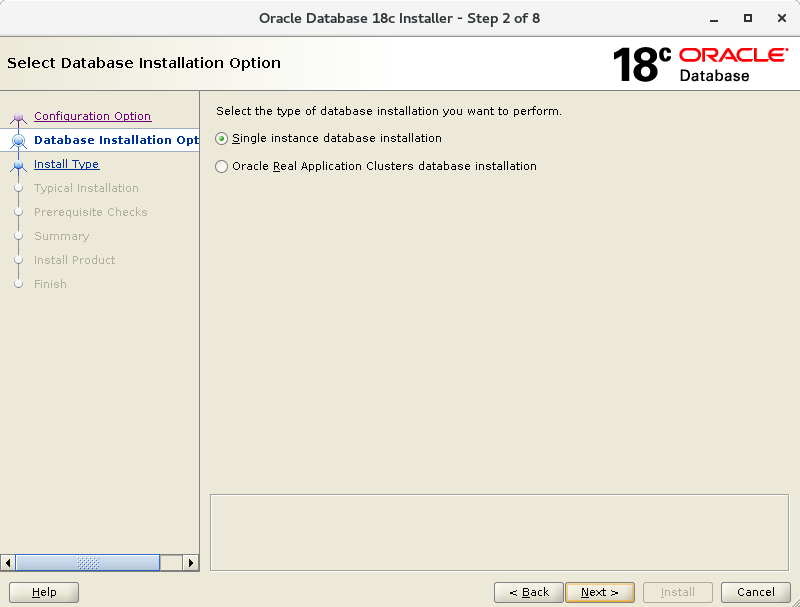Click the Install Product step label
The image size is (800, 607).
click(x=74, y=260)
